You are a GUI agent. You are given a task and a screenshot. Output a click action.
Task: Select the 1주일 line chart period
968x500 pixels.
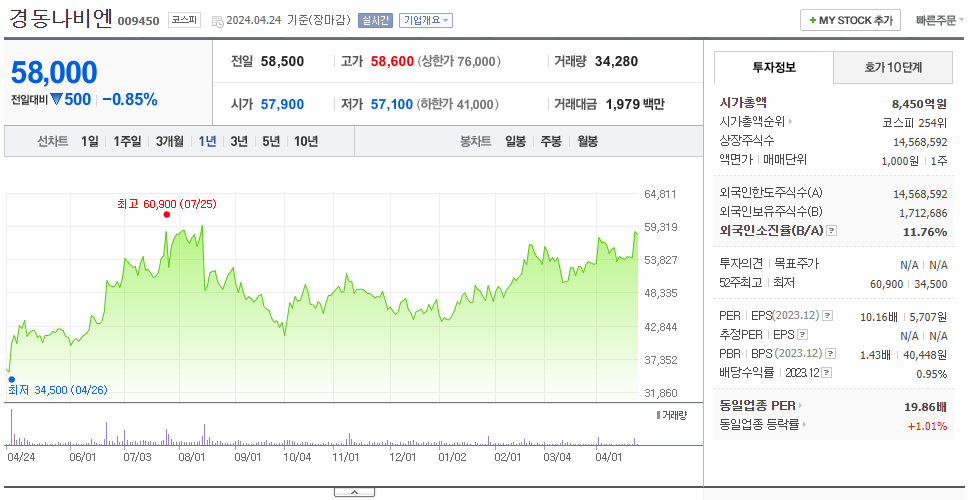[127, 141]
